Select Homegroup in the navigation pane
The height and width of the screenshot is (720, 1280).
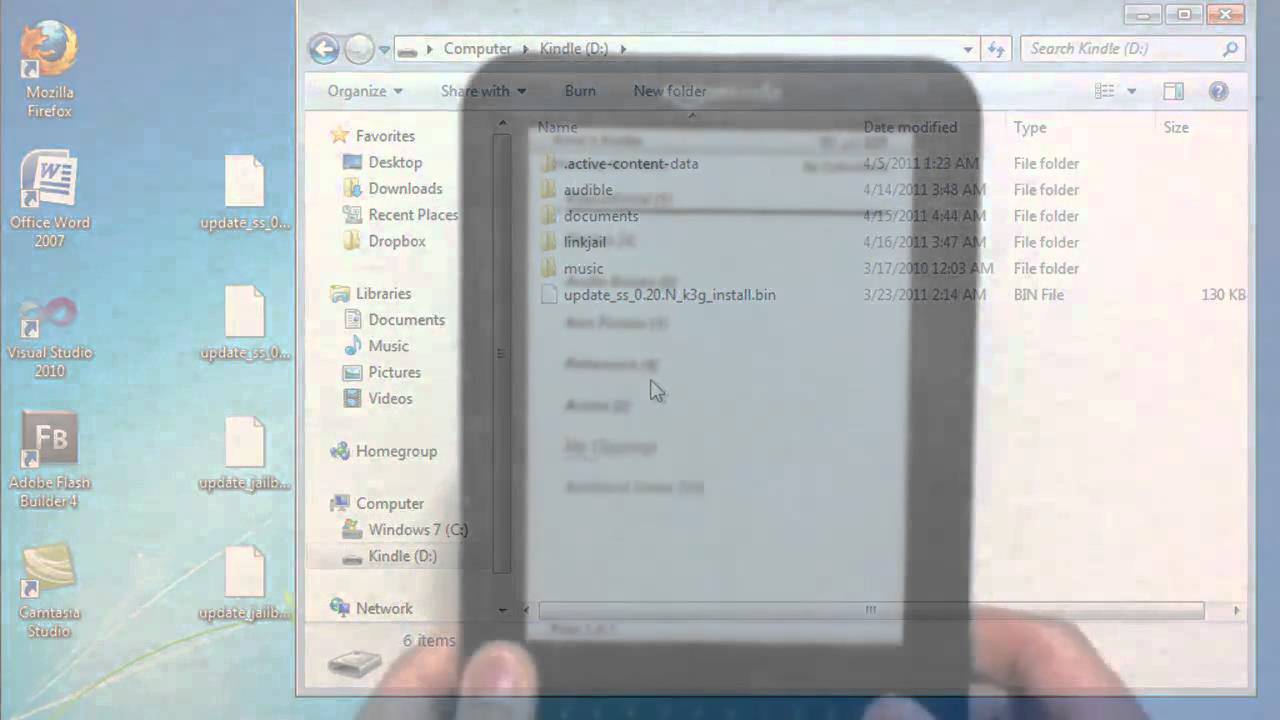[x=396, y=451]
